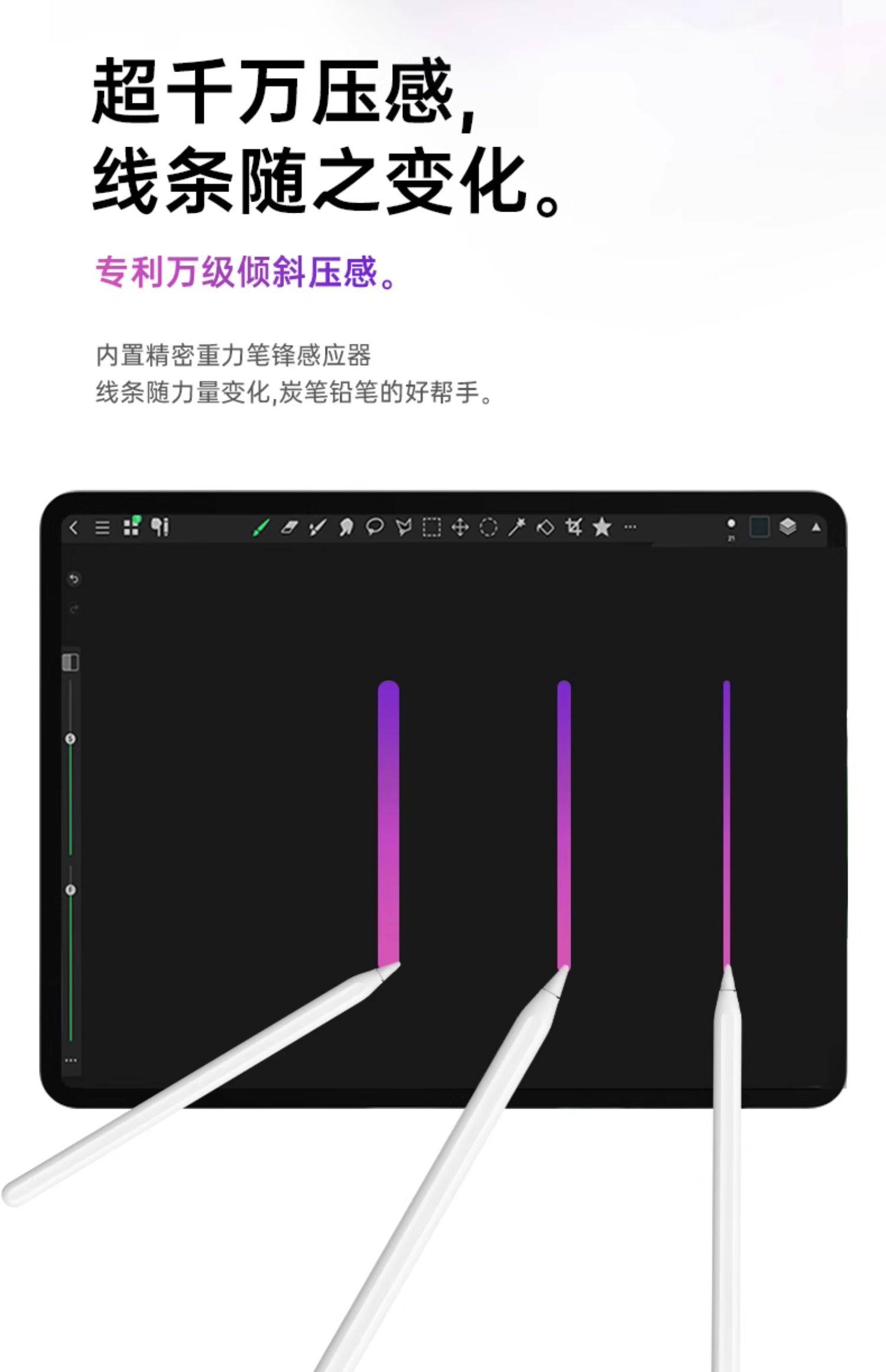Click the undo arrow in left sidebar
Viewport: 886px width, 1372px height.
[x=74, y=579]
